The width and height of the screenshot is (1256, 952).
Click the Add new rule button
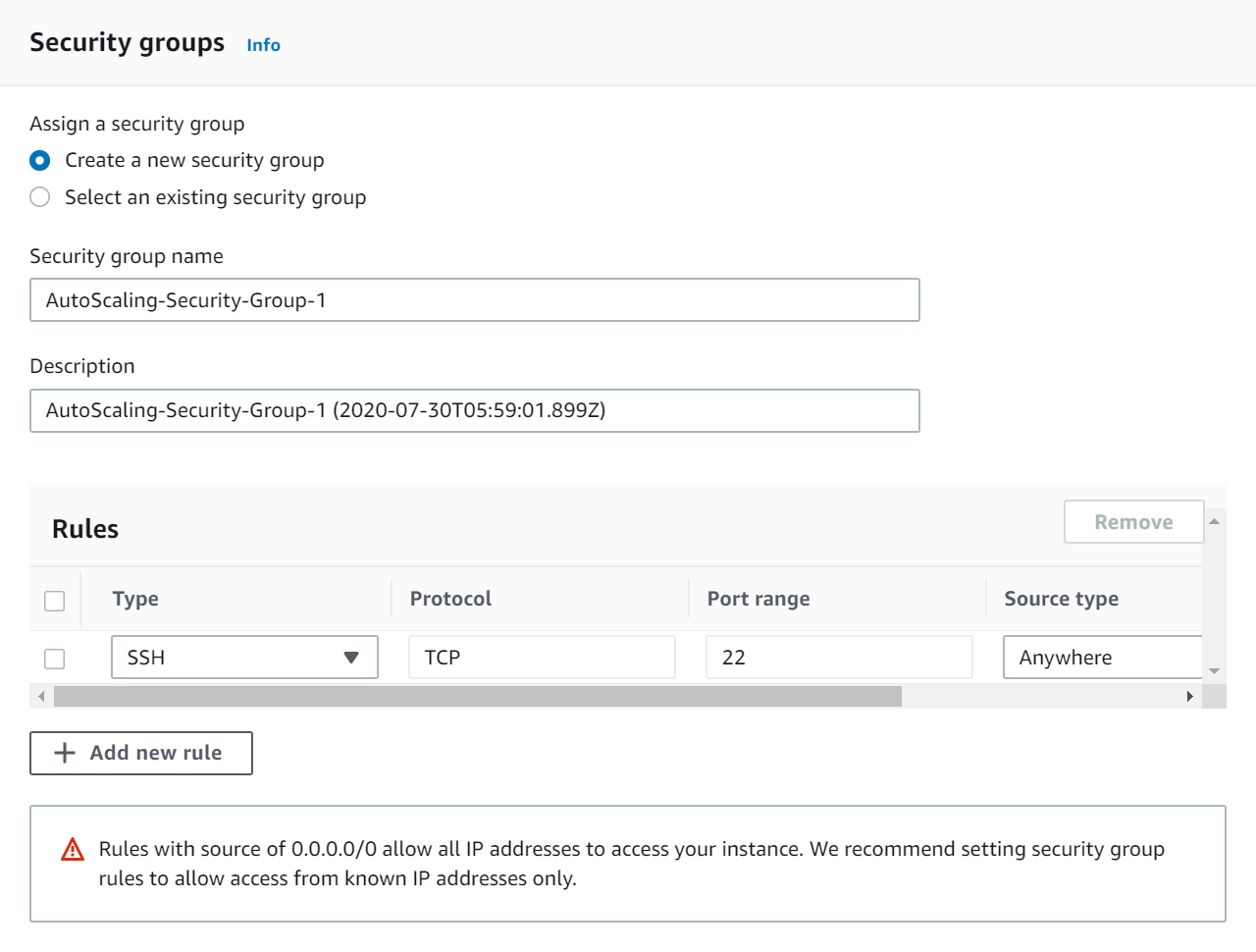(141, 753)
